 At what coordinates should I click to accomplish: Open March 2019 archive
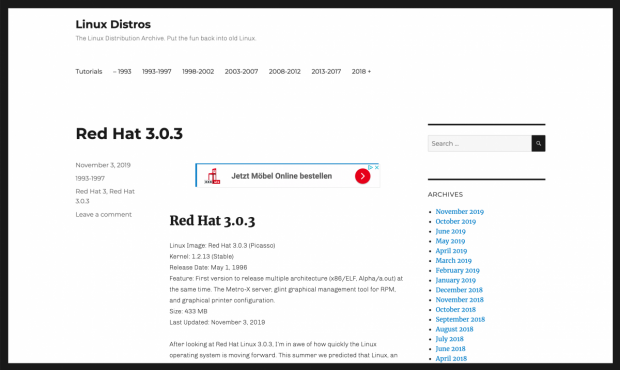pos(454,261)
